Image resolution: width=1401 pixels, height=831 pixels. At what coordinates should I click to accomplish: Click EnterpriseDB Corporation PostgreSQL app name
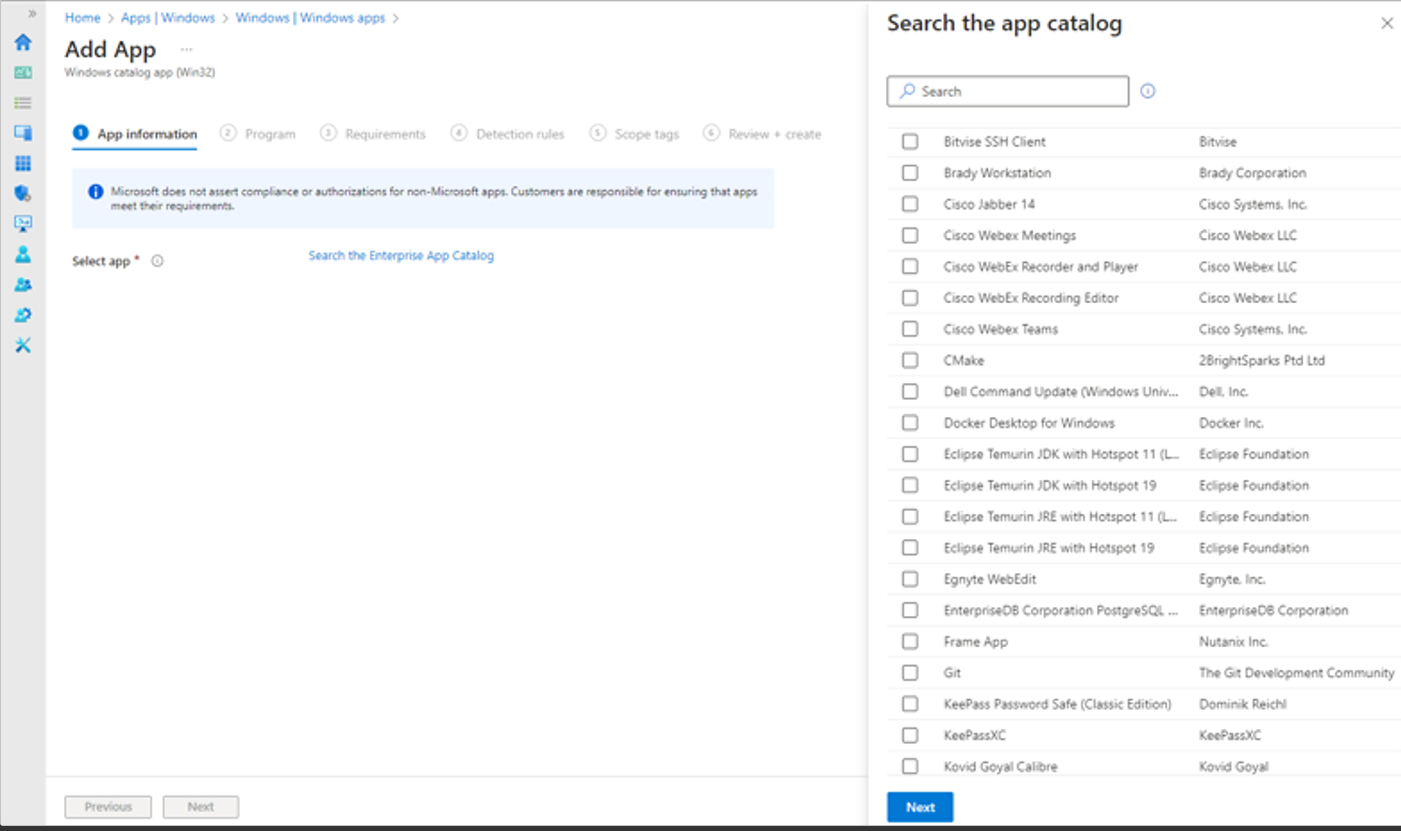coord(1061,610)
